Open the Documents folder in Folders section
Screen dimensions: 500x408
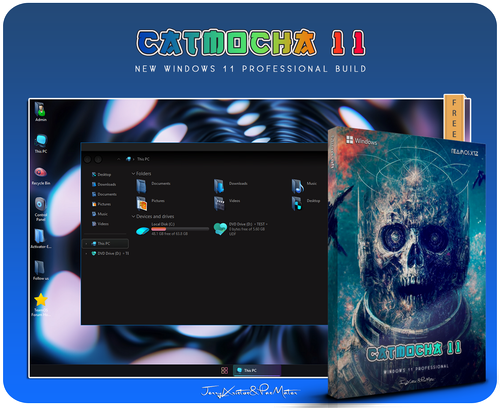click(154, 185)
